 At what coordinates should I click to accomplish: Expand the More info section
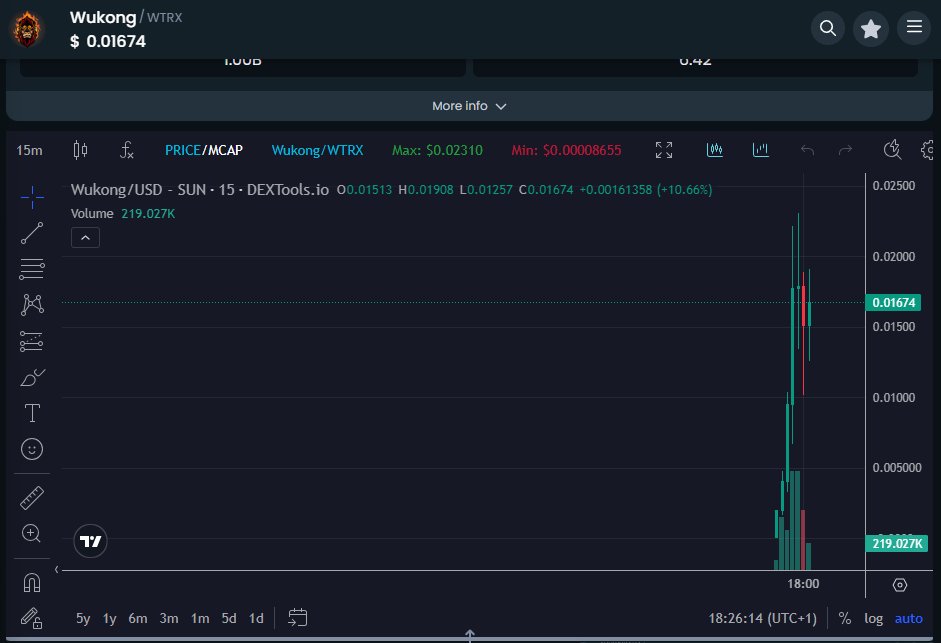(469, 106)
